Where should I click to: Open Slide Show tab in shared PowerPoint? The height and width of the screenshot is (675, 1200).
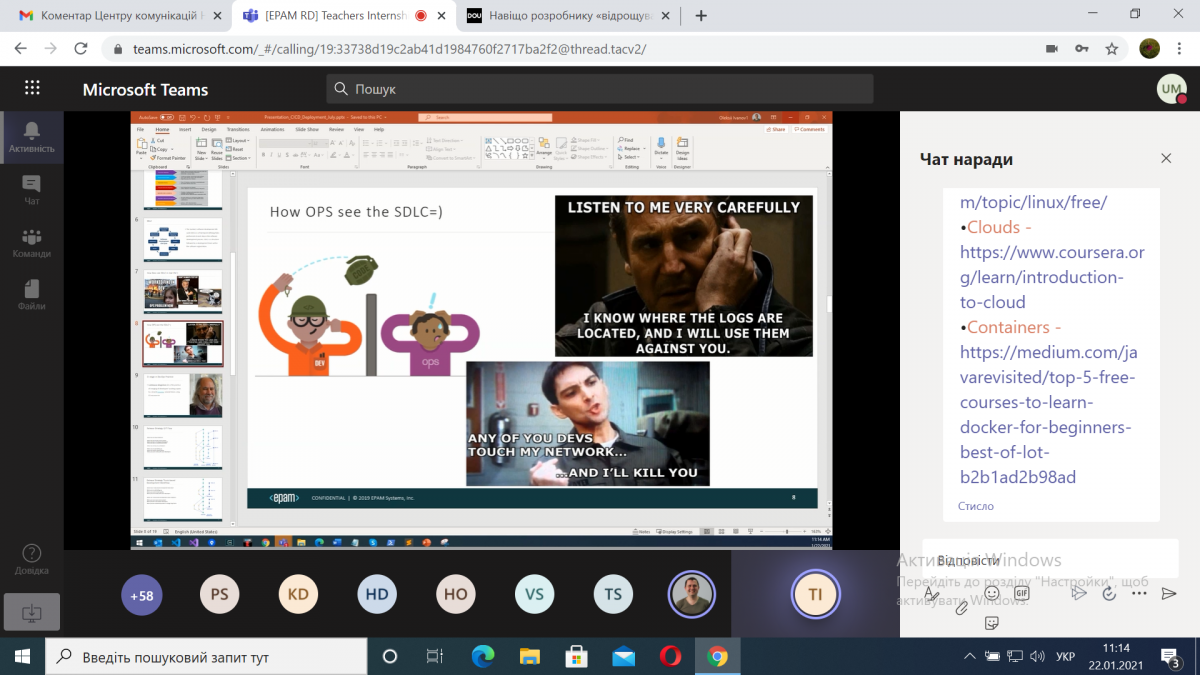pos(306,129)
